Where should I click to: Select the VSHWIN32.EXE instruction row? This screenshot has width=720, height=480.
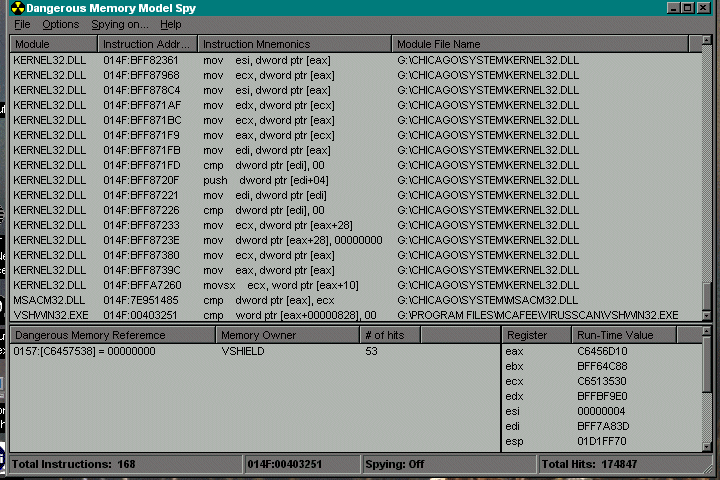356,315
